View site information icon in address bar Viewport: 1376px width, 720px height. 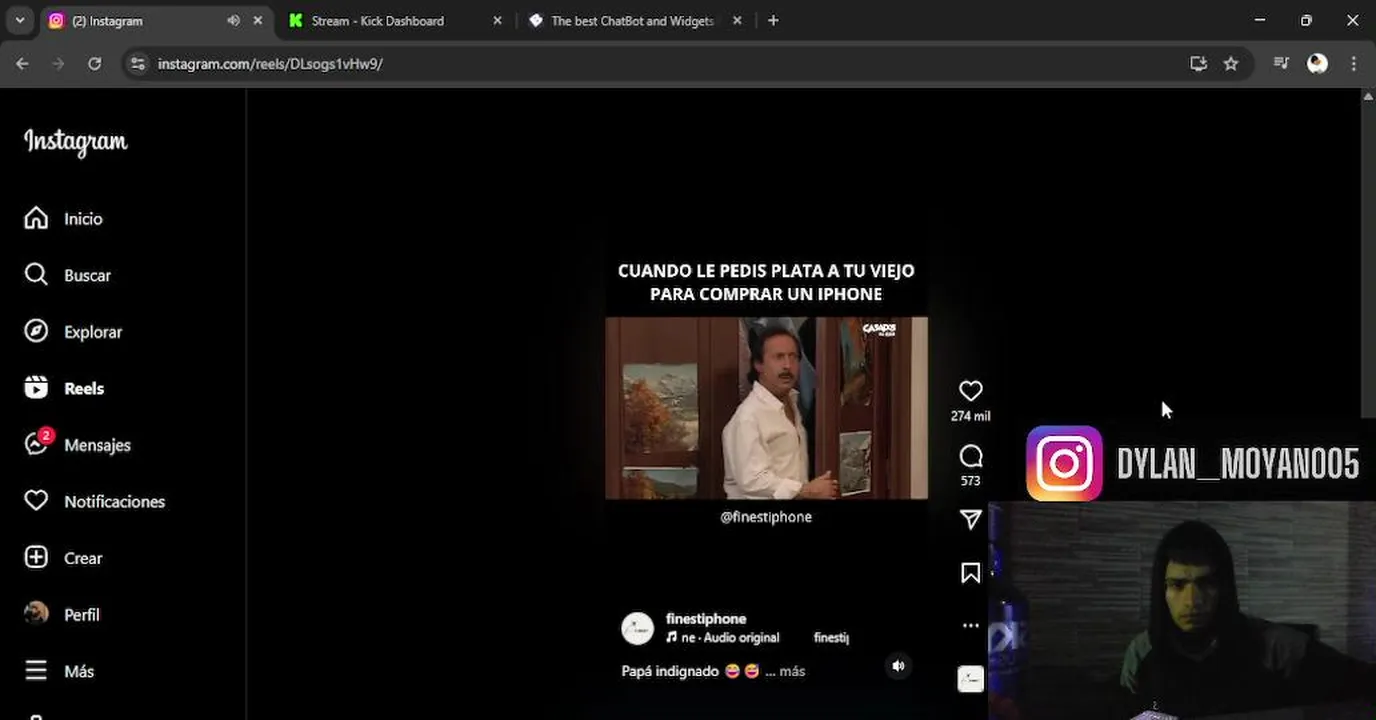click(x=138, y=64)
